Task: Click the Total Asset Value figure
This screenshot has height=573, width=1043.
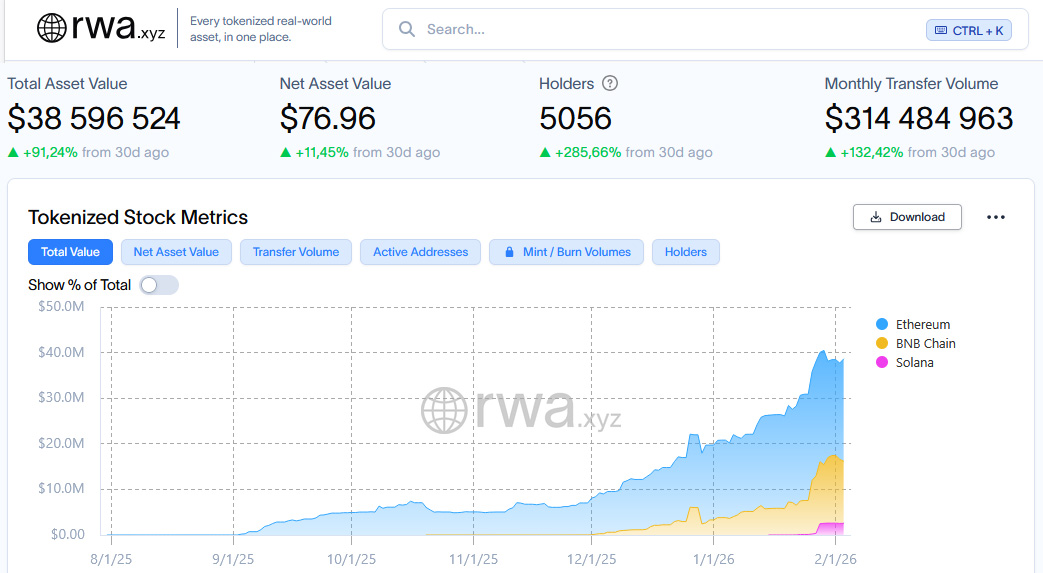Action: point(94,119)
